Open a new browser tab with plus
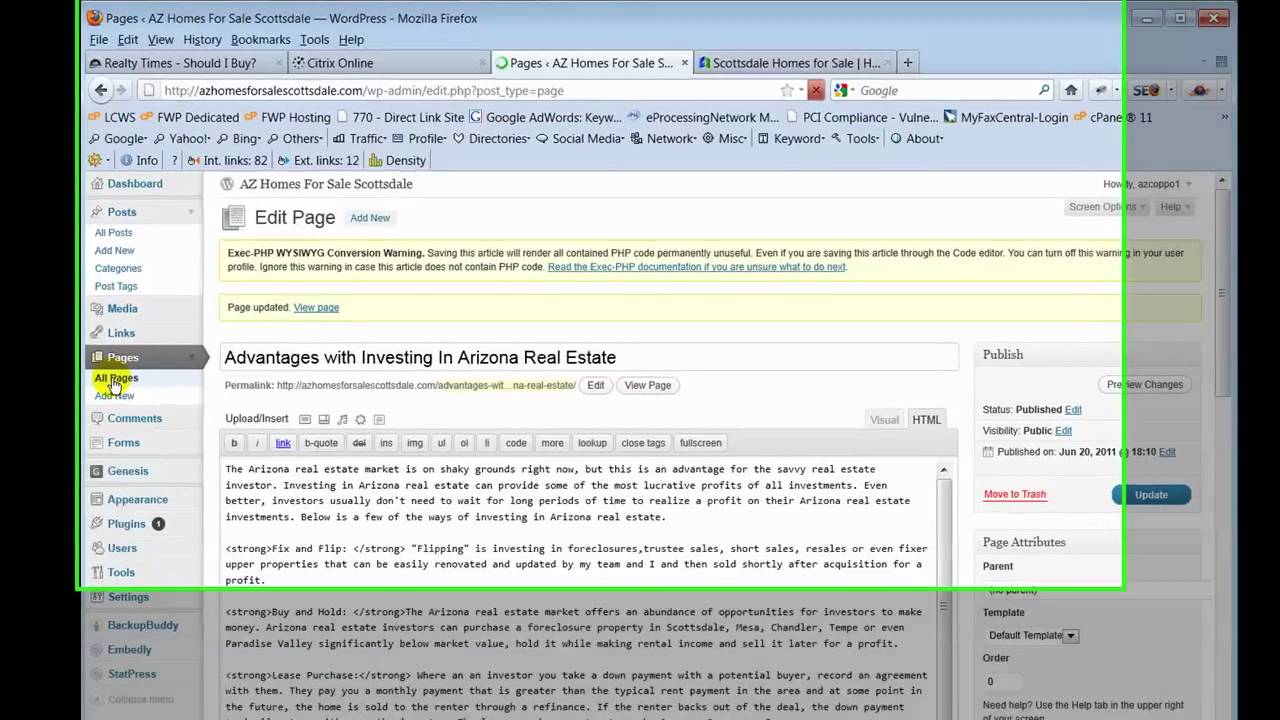The image size is (1280, 720). click(x=908, y=63)
